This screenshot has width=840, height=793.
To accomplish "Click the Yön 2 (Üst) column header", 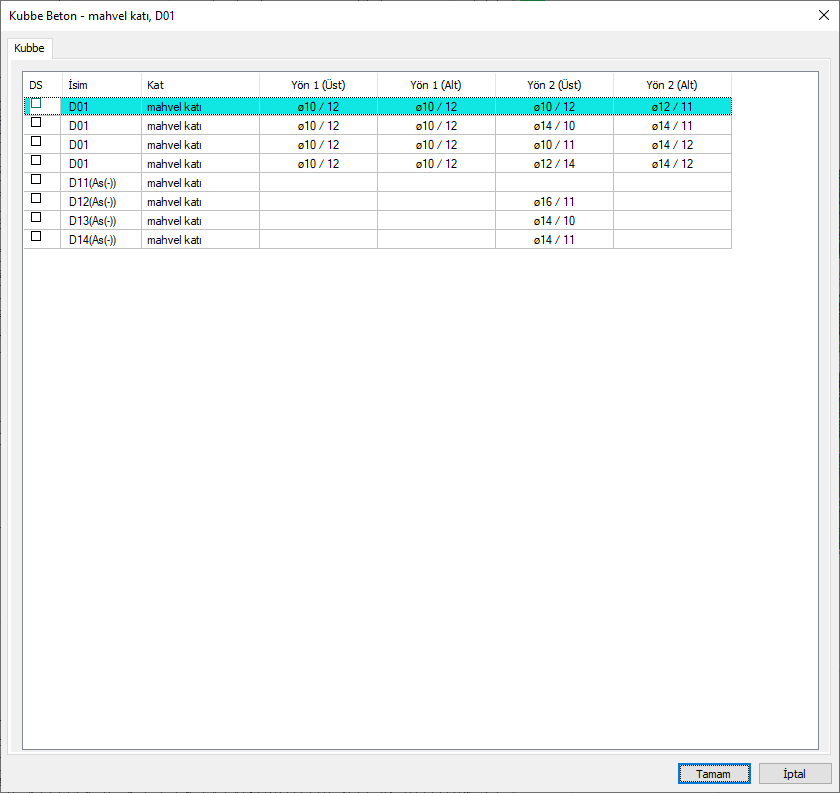I will click(x=554, y=85).
